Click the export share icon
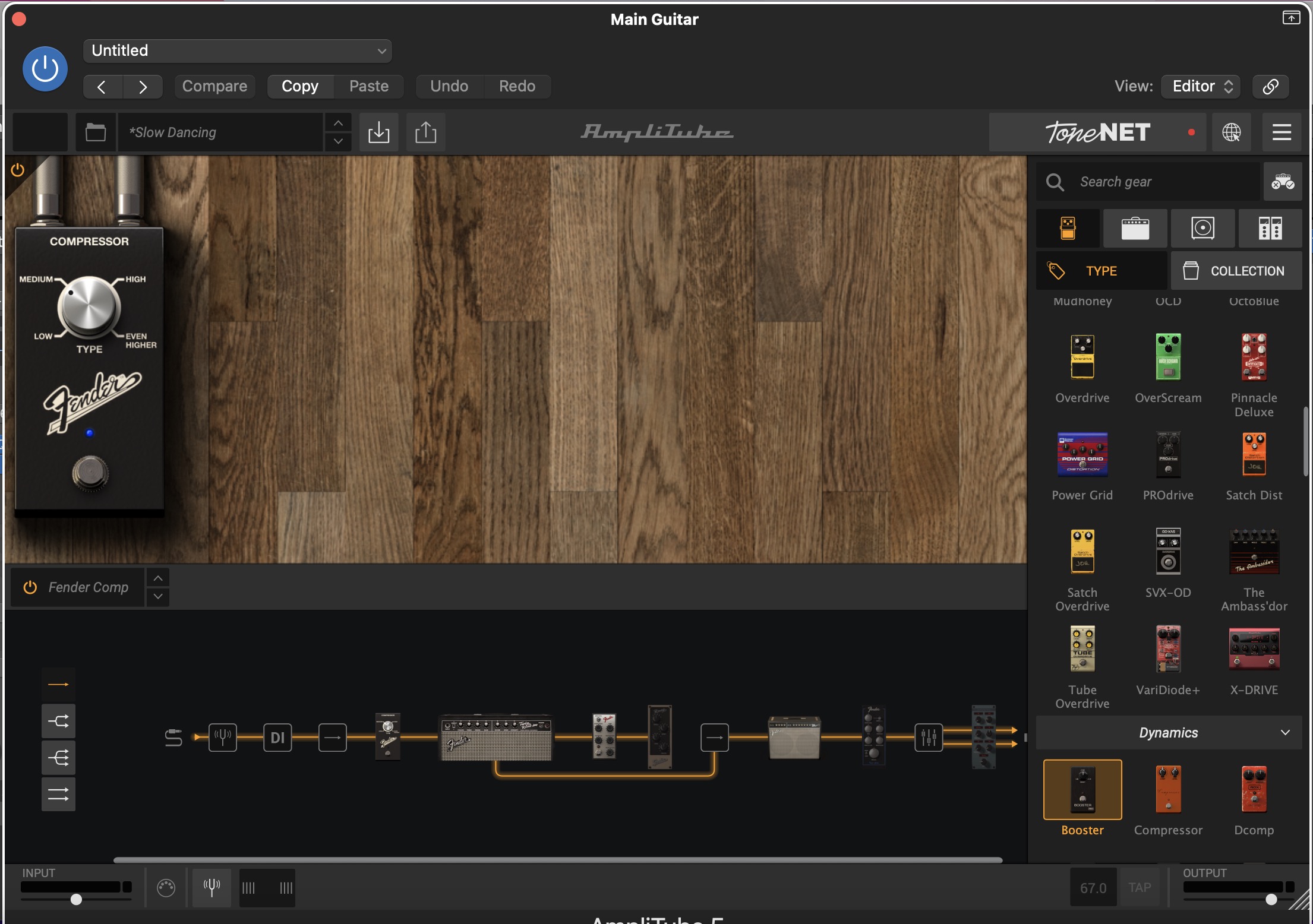Image resolution: width=1313 pixels, height=924 pixels. tap(425, 132)
